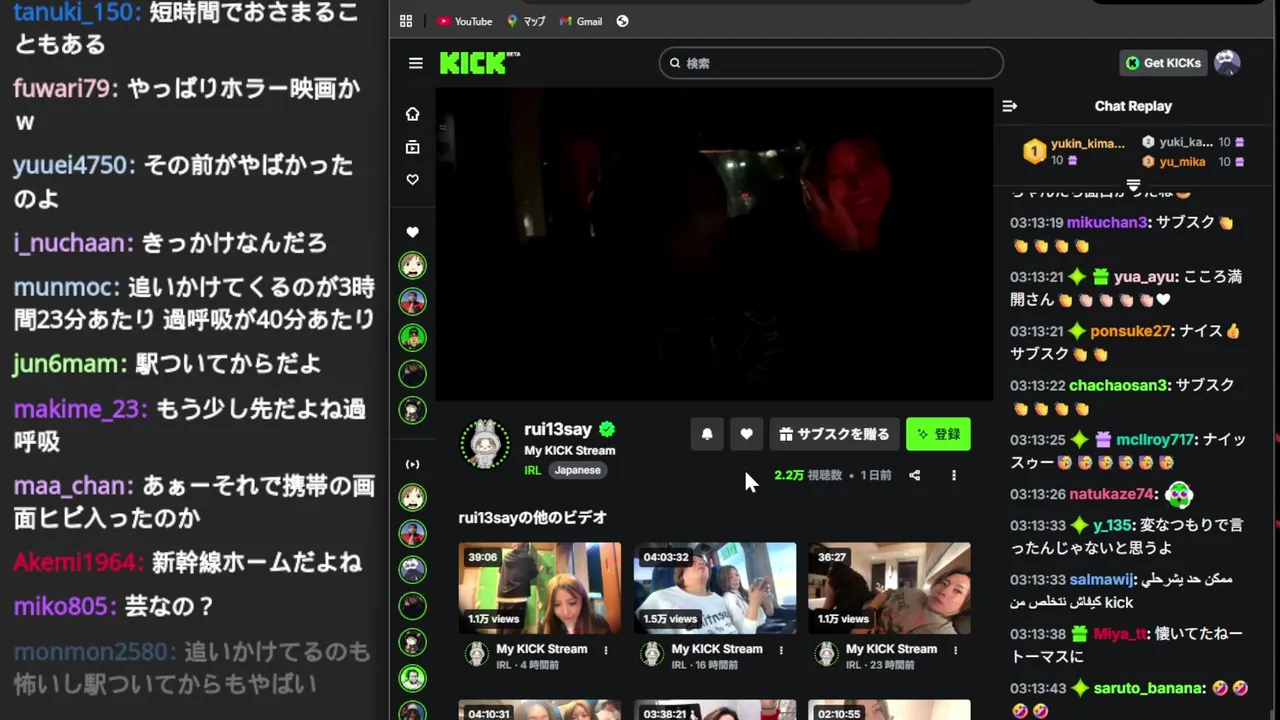Click the rui13sayの他のビデオ heading
The image size is (1280, 720).
coord(533,518)
